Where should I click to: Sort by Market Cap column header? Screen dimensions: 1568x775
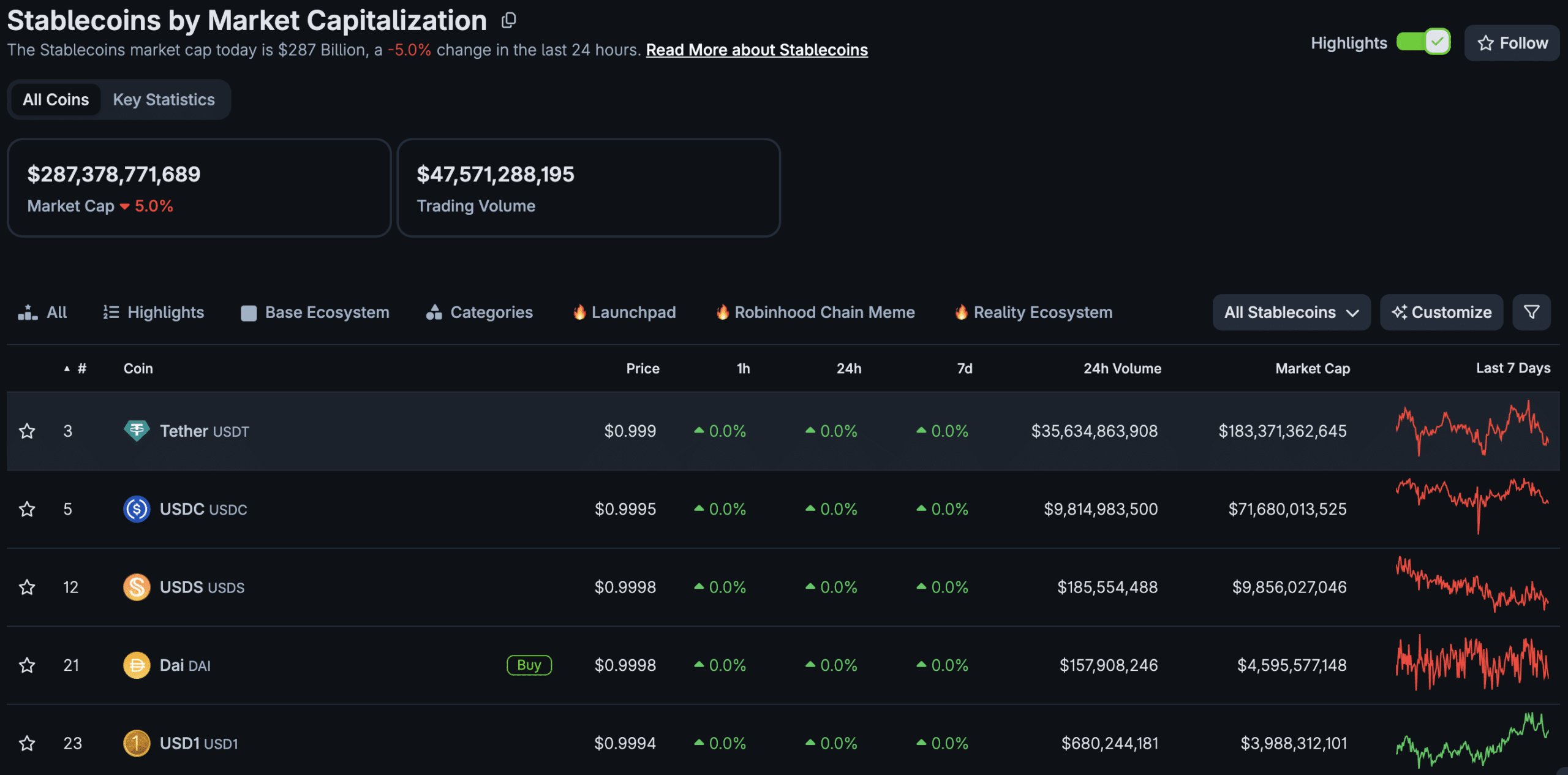coord(1313,368)
